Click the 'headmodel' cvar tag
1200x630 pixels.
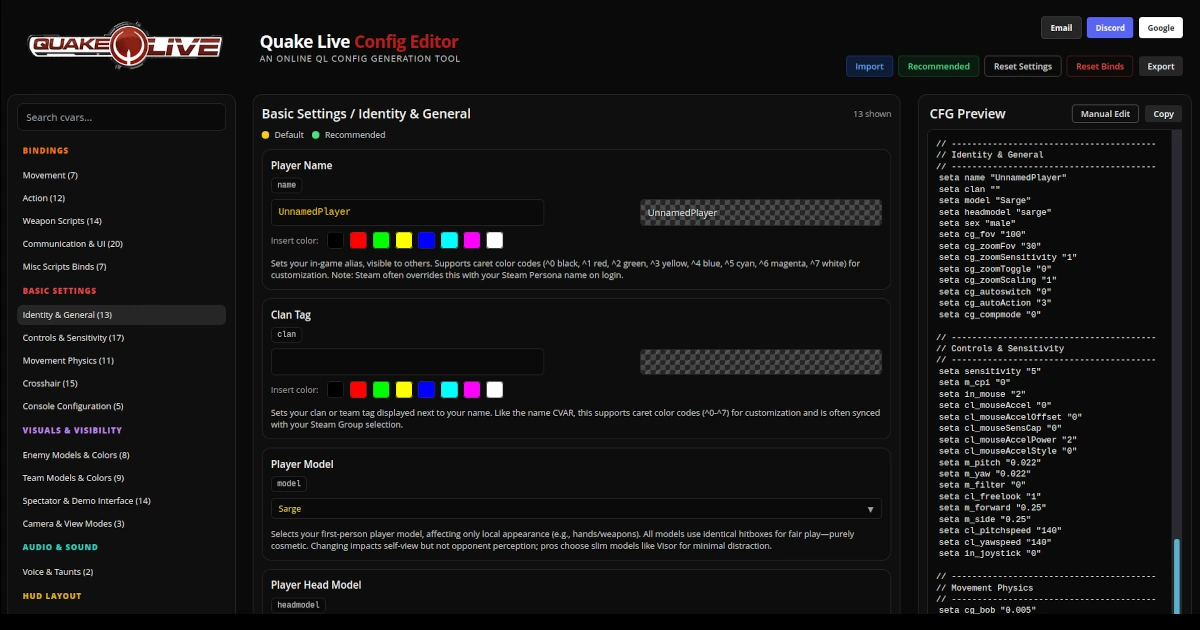(x=298, y=604)
